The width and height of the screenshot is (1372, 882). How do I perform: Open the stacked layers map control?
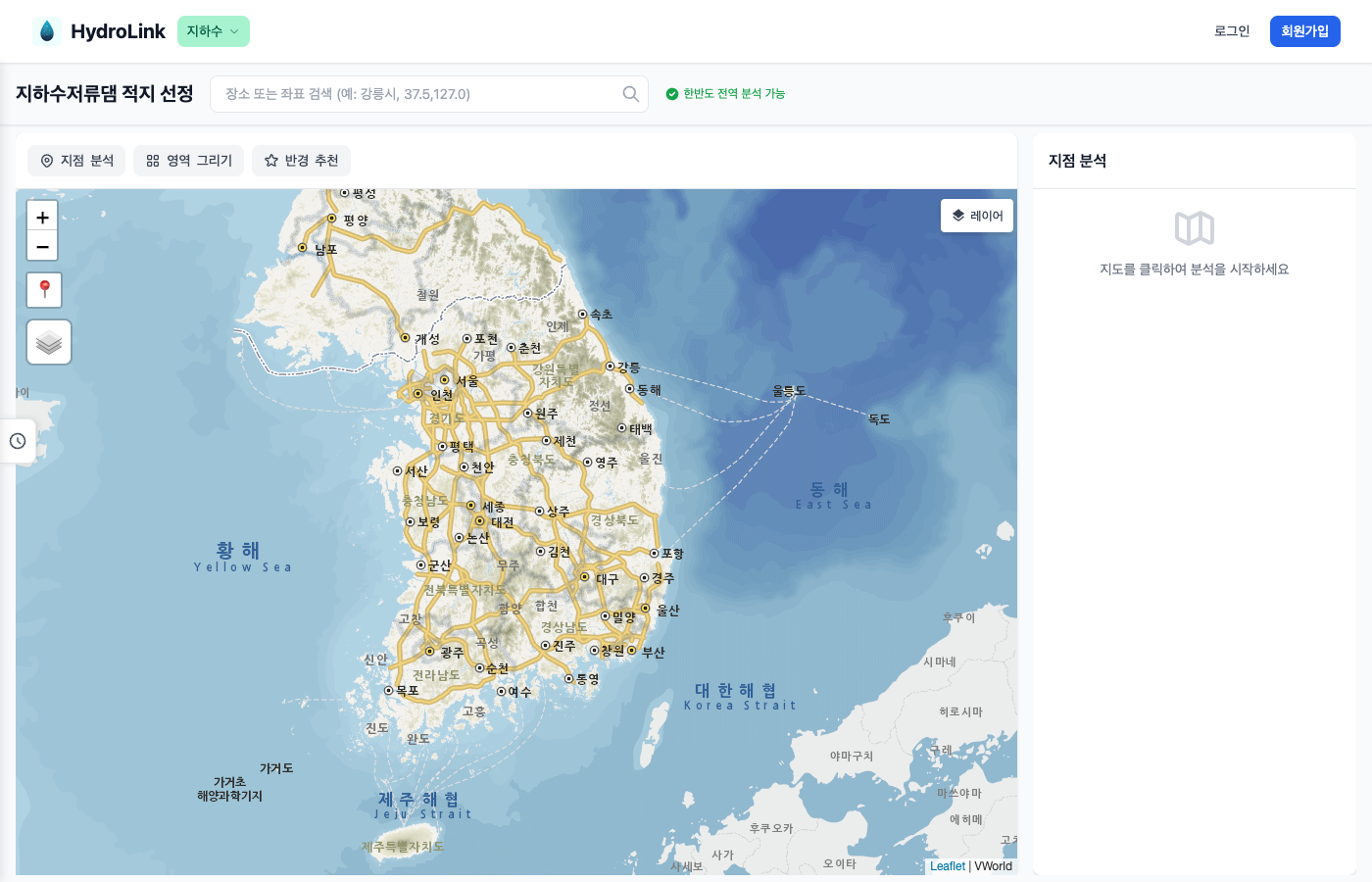[49, 343]
